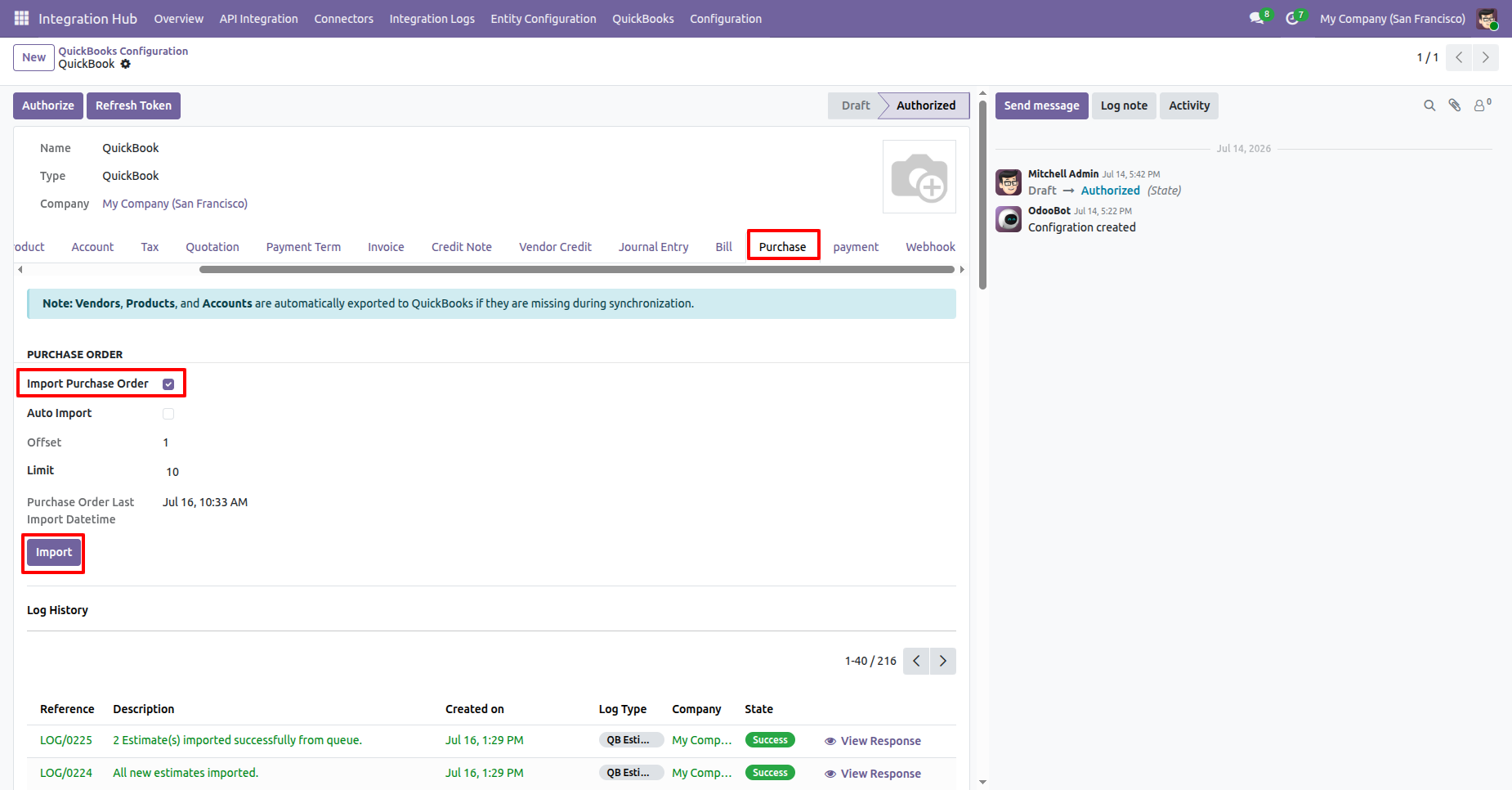The width and height of the screenshot is (1512, 790).
Task: Click the Import button
Action: tap(54, 552)
